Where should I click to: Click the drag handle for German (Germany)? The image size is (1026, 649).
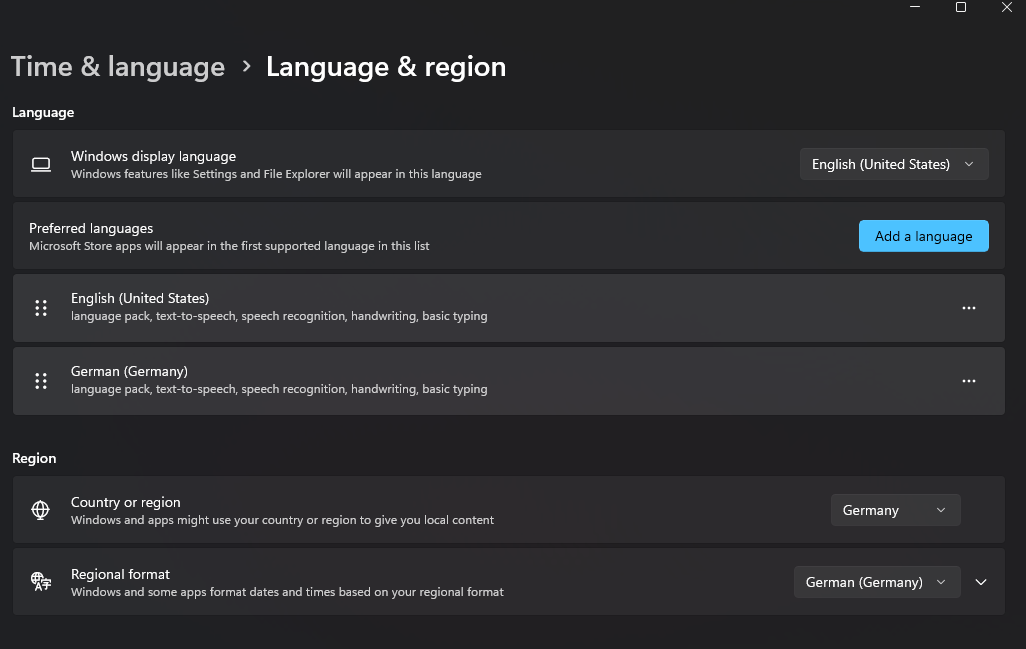click(x=41, y=381)
